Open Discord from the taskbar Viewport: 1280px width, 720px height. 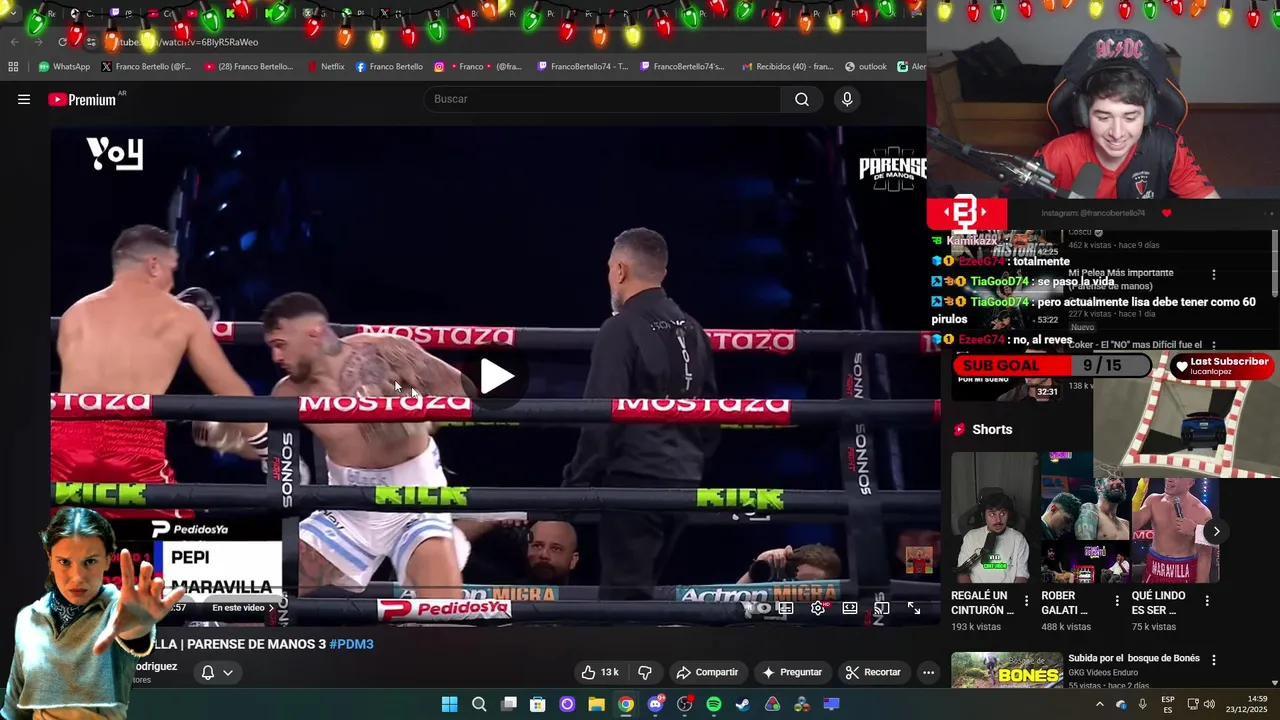(655, 704)
